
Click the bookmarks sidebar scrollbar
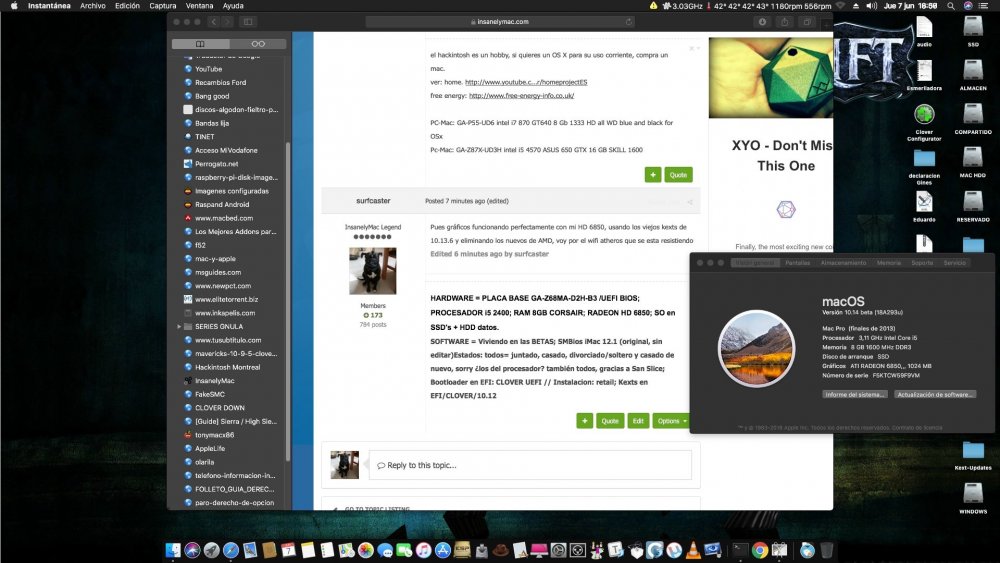click(x=288, y=302)
